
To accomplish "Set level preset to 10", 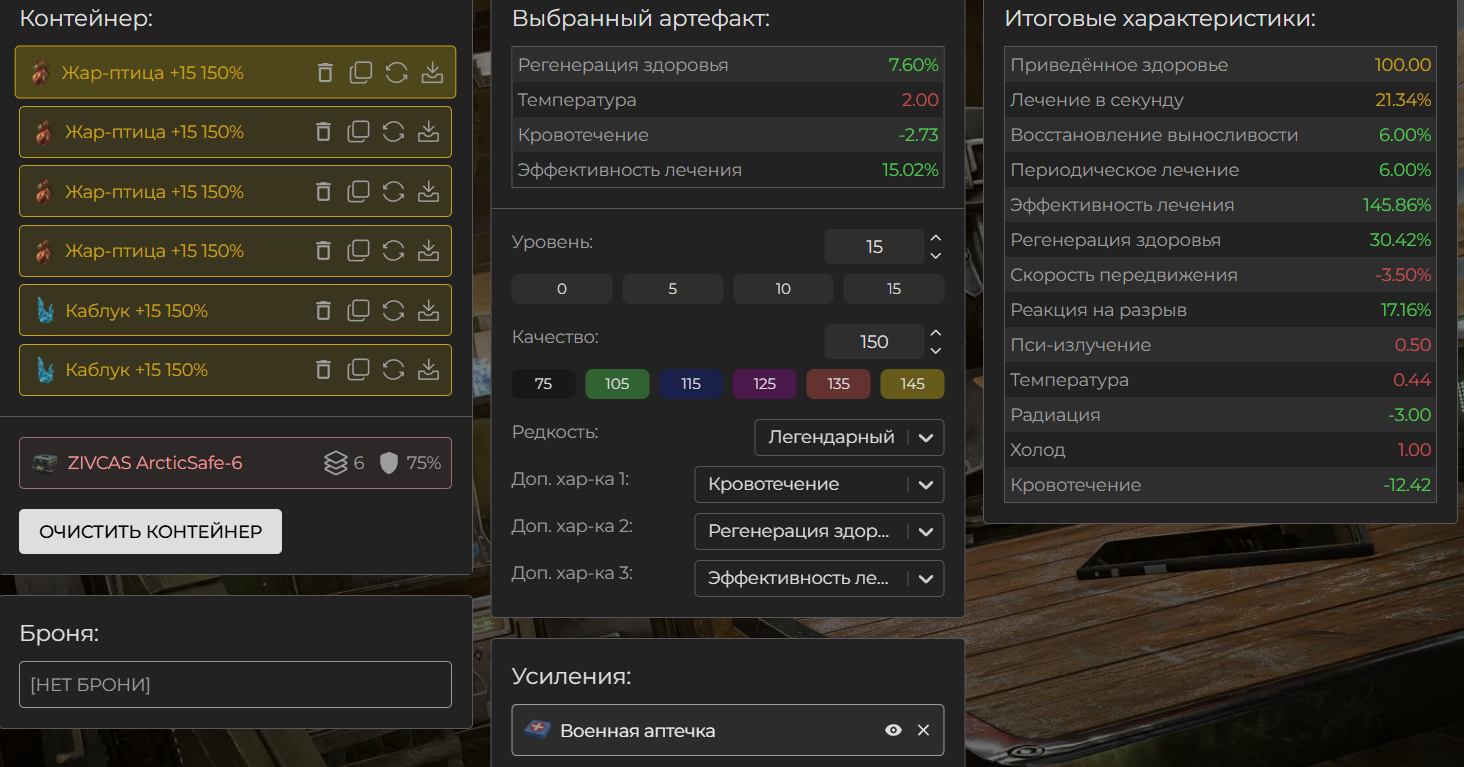I will coord(783,289).
